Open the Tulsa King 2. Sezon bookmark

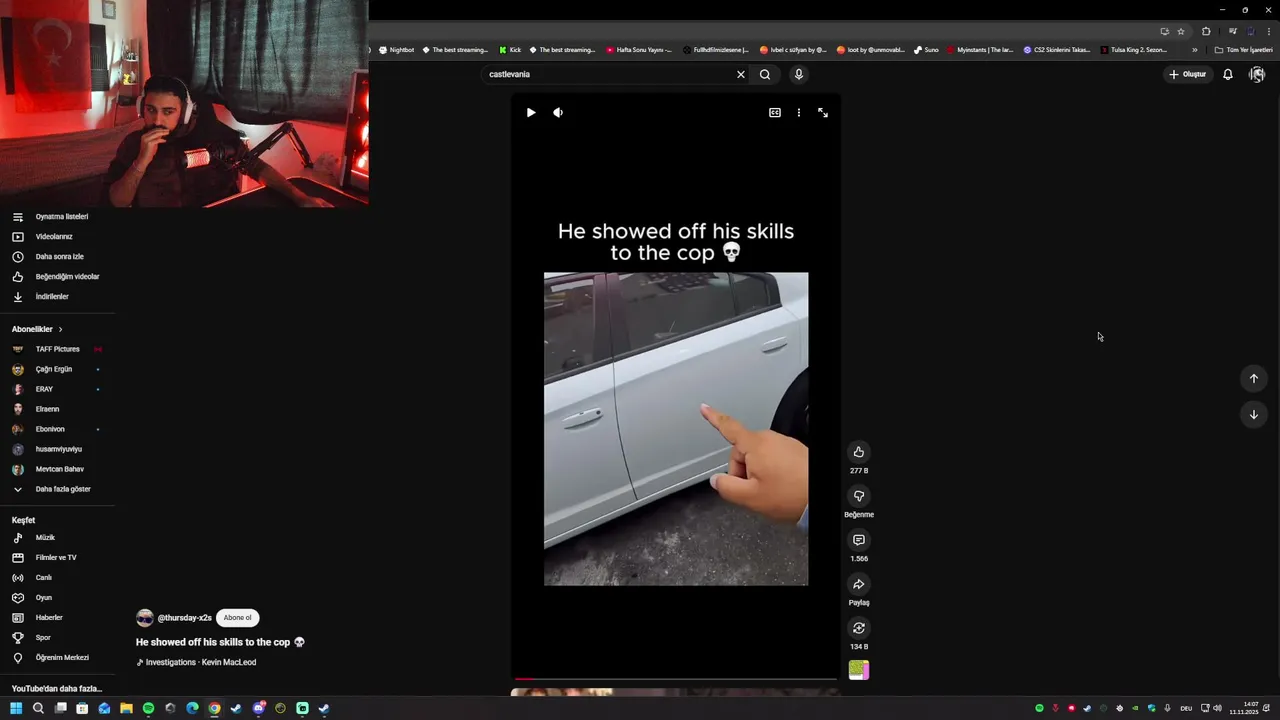[x=1133, y=50]
